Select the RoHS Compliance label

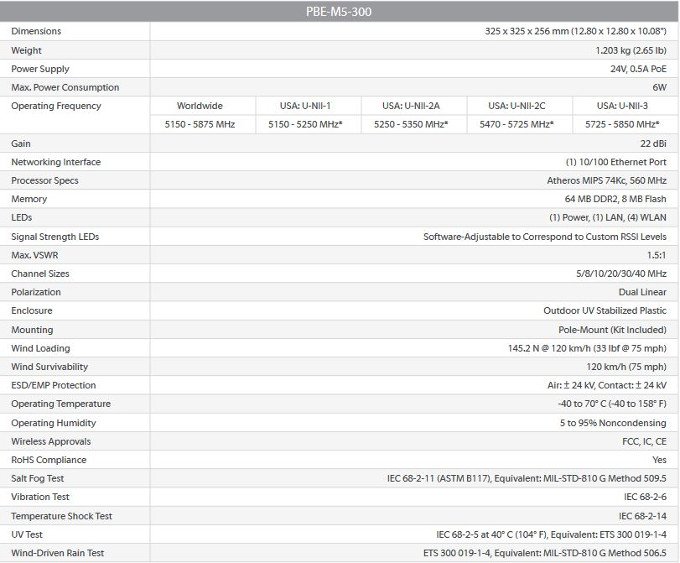pos(49,460)
